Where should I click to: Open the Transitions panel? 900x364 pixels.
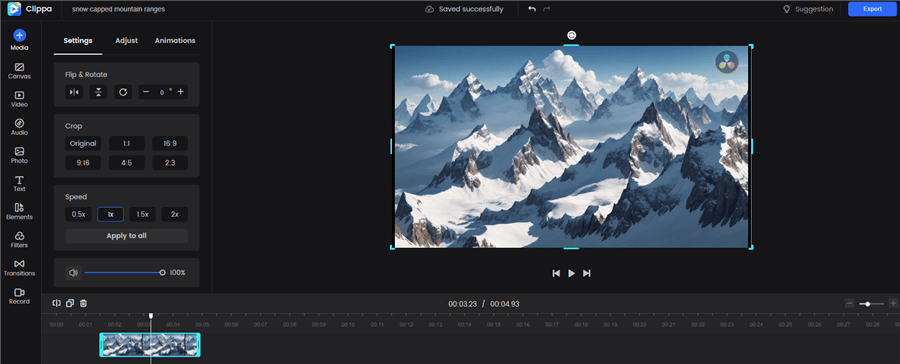coord(20,268)
